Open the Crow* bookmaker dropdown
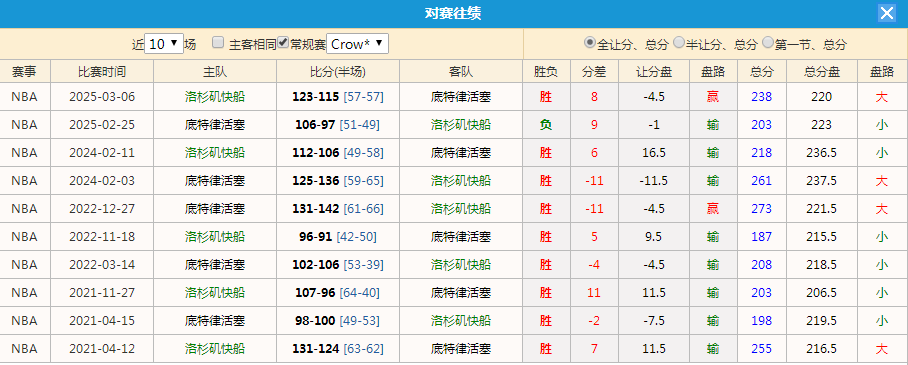Image resolution: width=908 pixels, height=365 pixels. (357, 44)
